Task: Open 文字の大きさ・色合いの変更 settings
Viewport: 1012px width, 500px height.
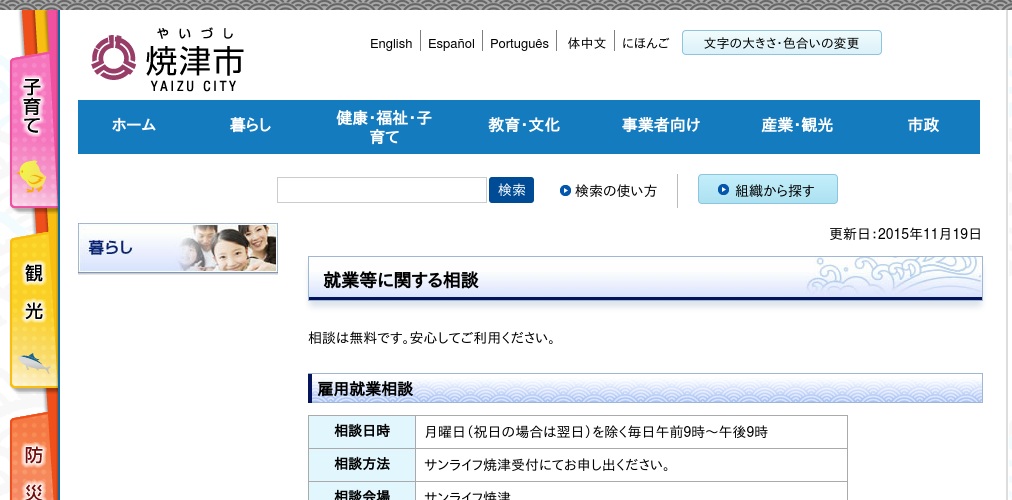Action: [x=781, y=43]
